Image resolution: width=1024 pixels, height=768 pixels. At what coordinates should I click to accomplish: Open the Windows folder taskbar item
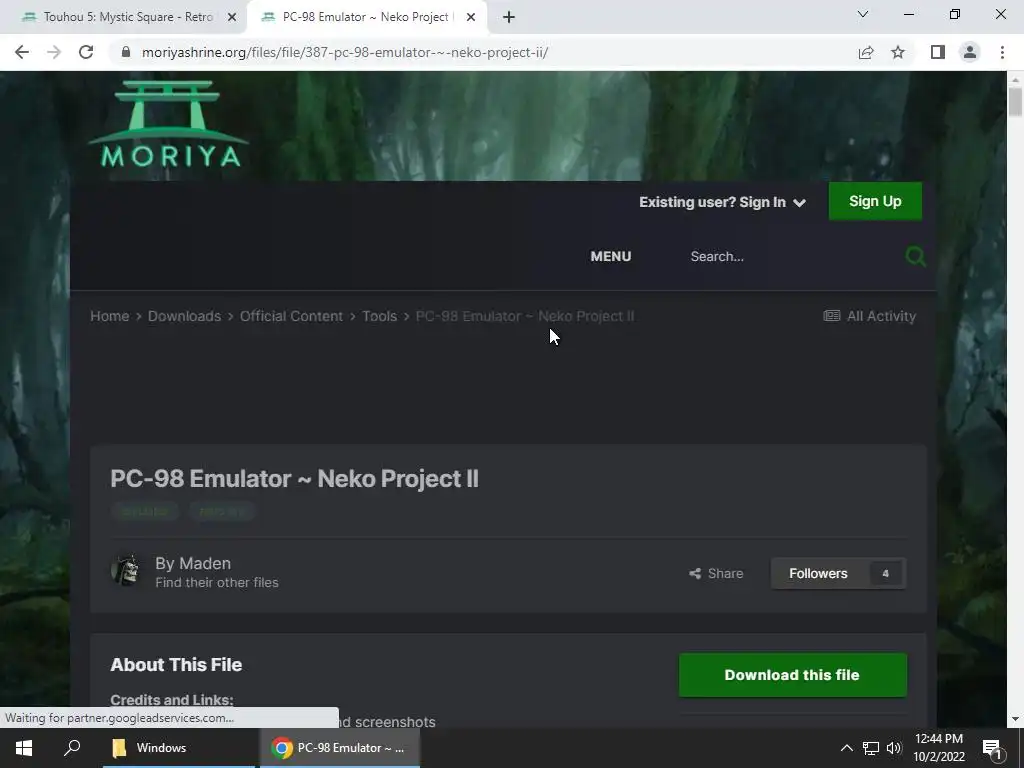(x=178, y=748)
